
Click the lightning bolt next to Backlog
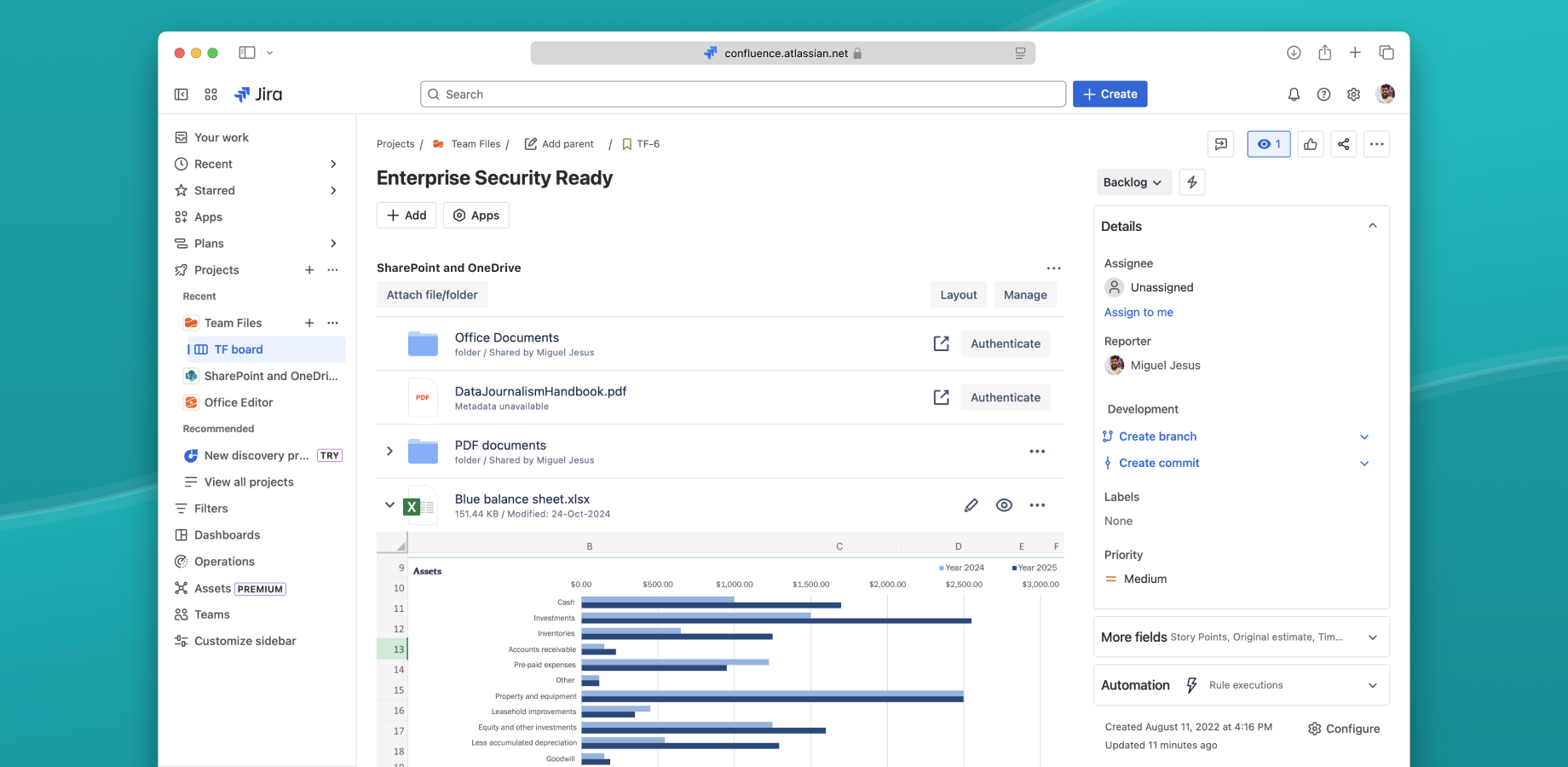tap(1192, 182)
